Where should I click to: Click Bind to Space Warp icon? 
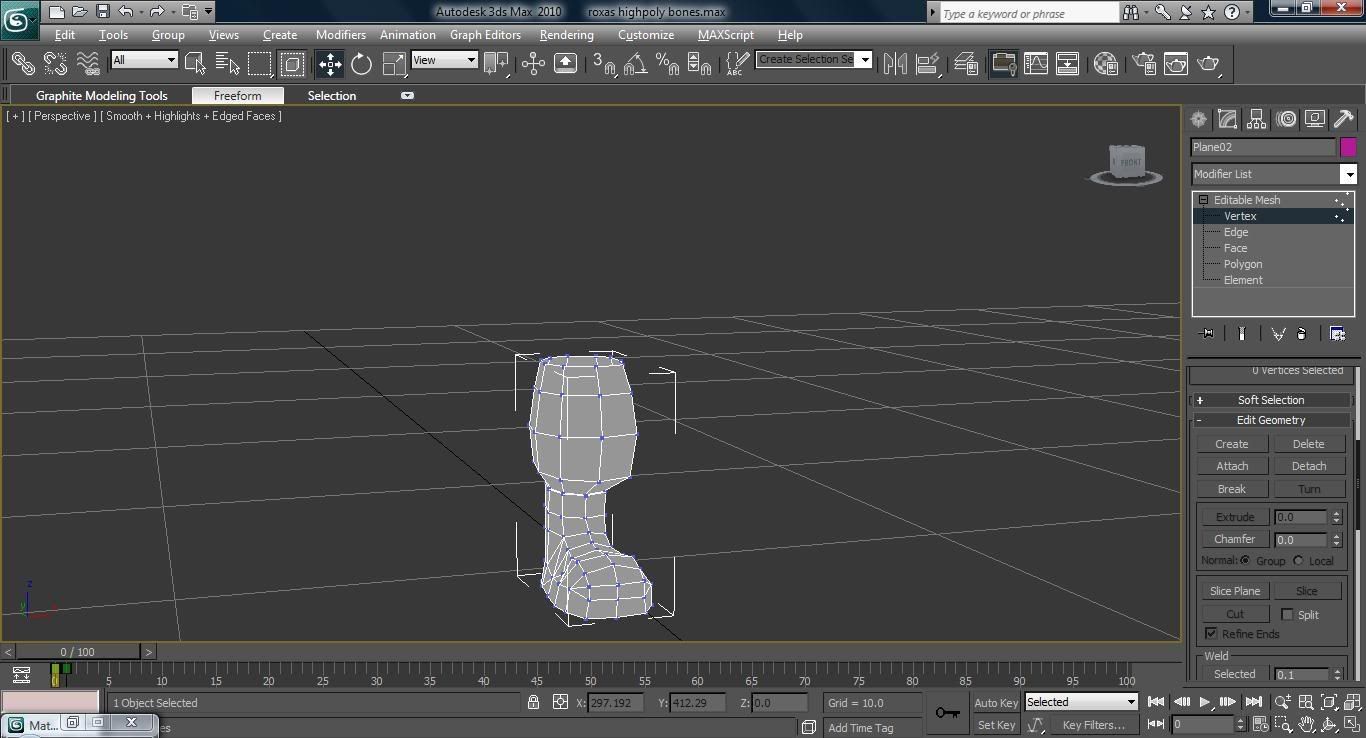point(88,63)
